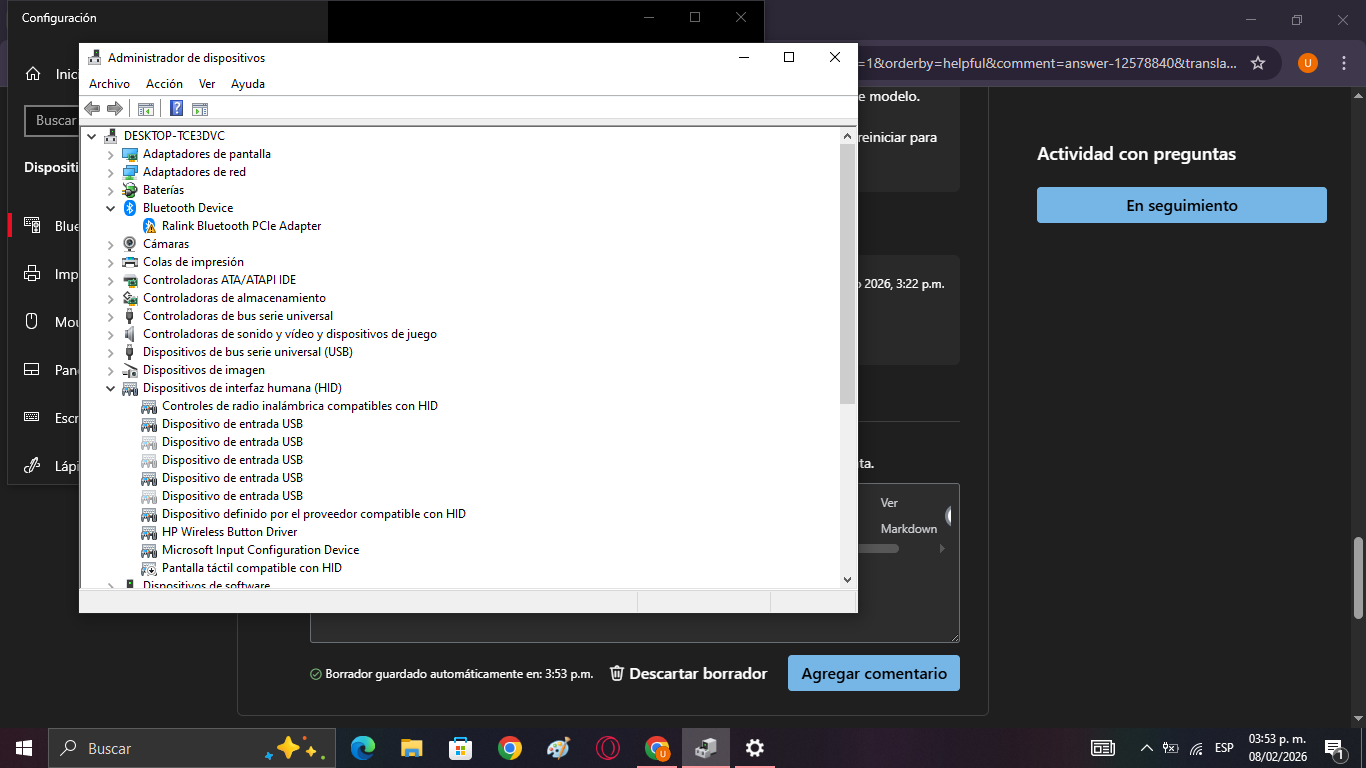This screenshot has height=768, width=1366.
Task: Collapse the Bluetooth Device category
Action: click(x=111, y=208)
